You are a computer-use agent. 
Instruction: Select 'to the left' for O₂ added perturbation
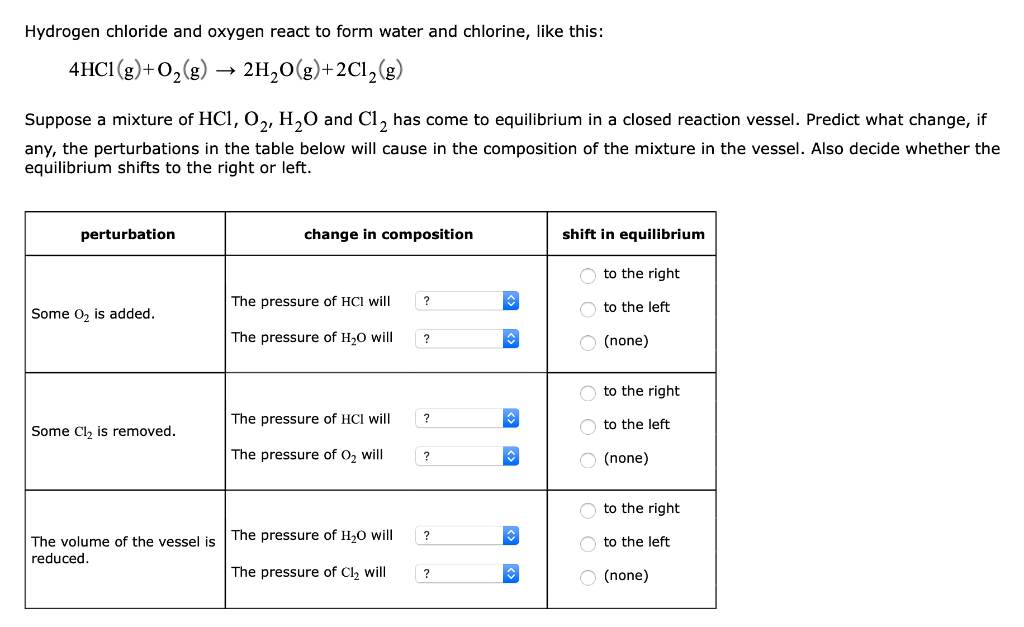point(587,309)
